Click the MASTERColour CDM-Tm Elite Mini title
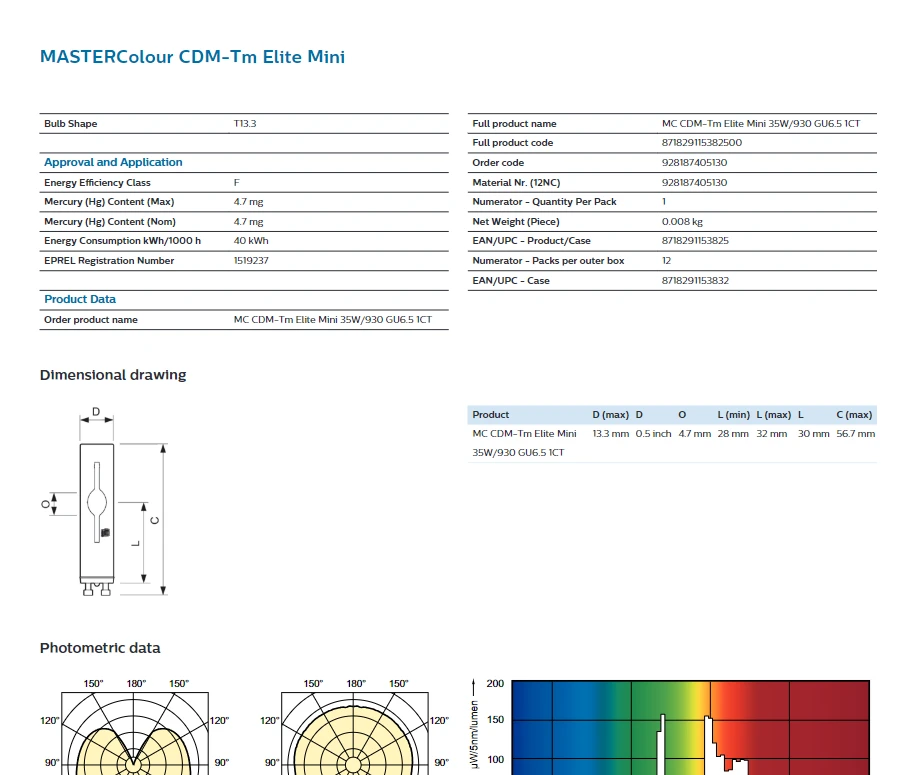The image size is (922, 775). coord(192,57)
